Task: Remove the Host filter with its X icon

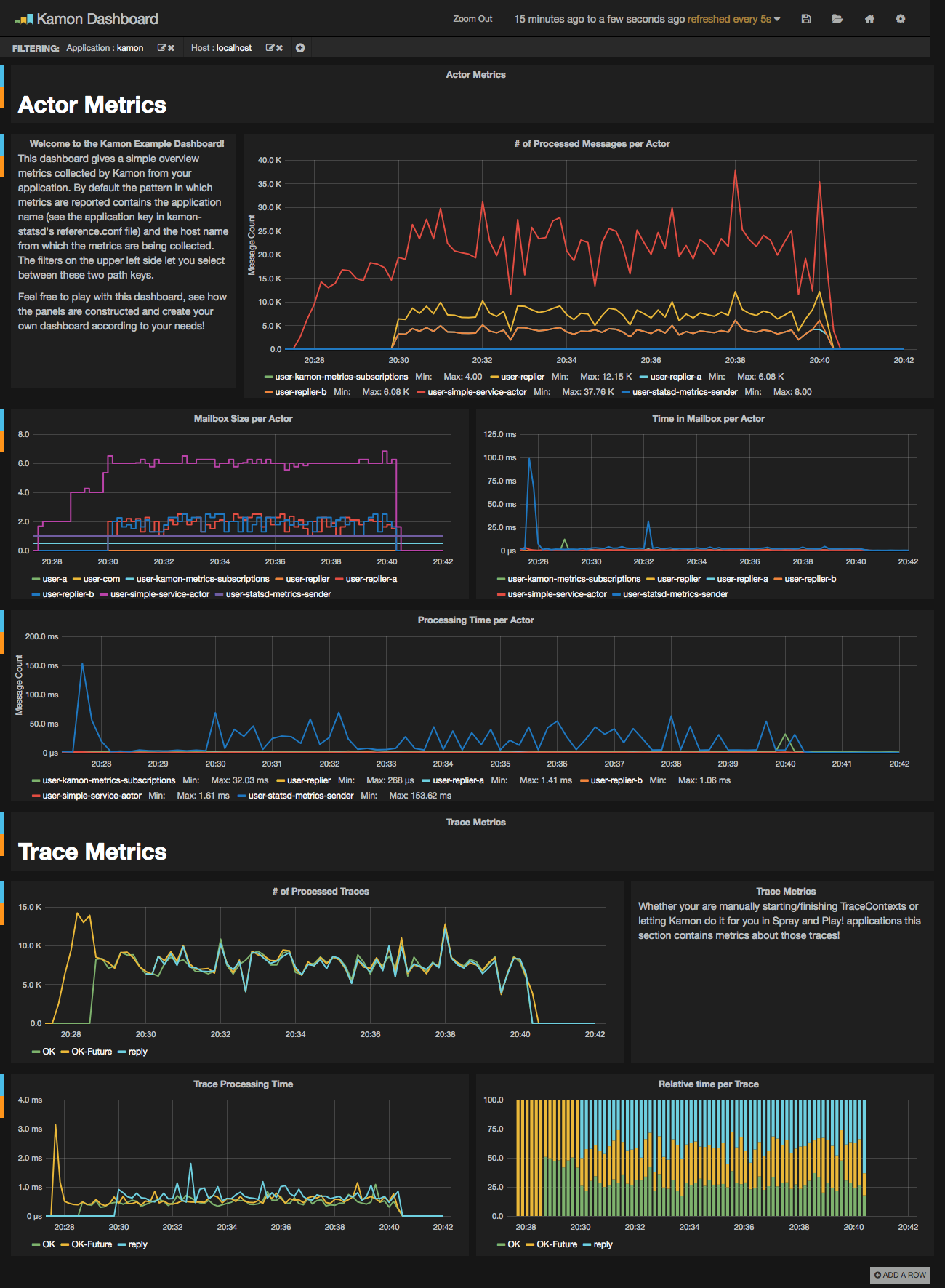Action: (x=279, y=48)
